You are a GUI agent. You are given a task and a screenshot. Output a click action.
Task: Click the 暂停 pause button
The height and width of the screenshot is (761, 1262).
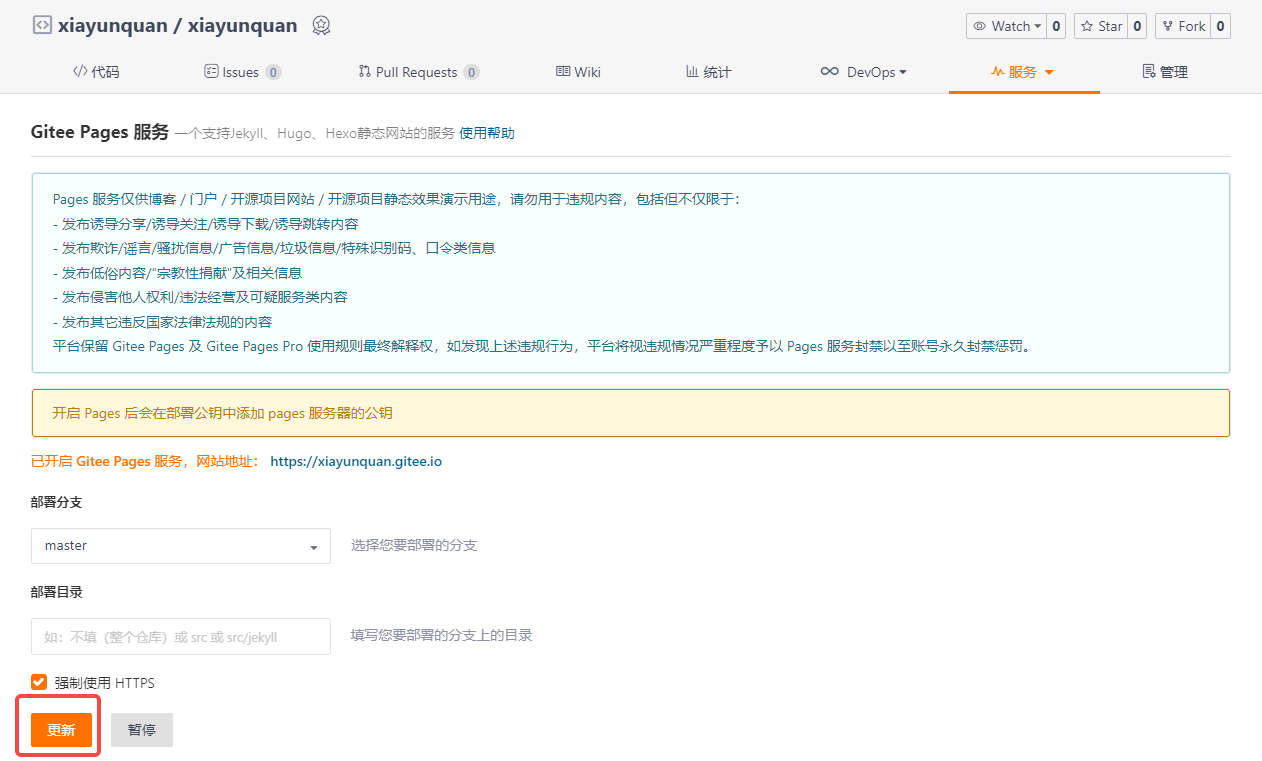[x=142, y=730]
